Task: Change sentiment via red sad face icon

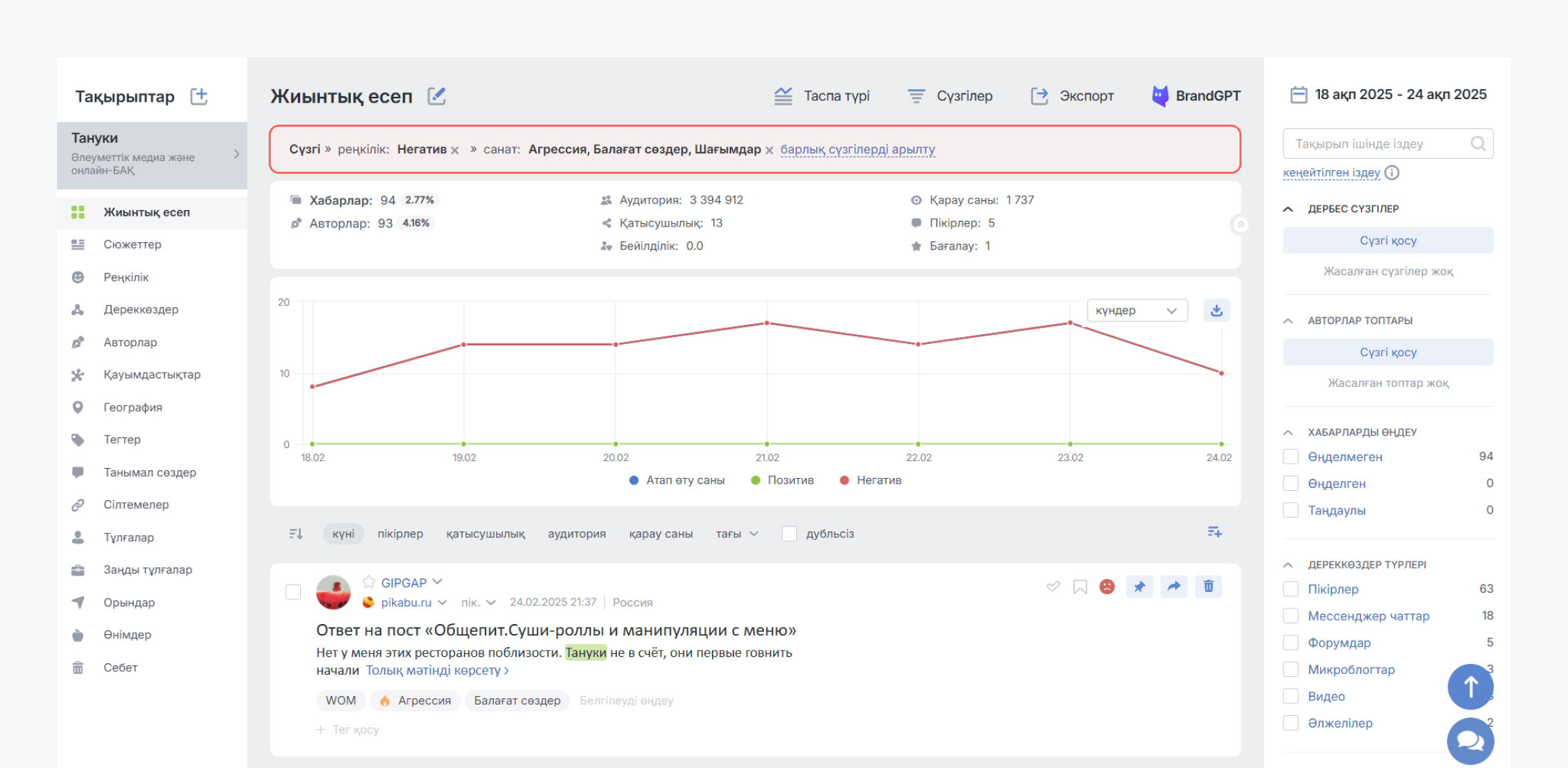Action: [1107, 586]
